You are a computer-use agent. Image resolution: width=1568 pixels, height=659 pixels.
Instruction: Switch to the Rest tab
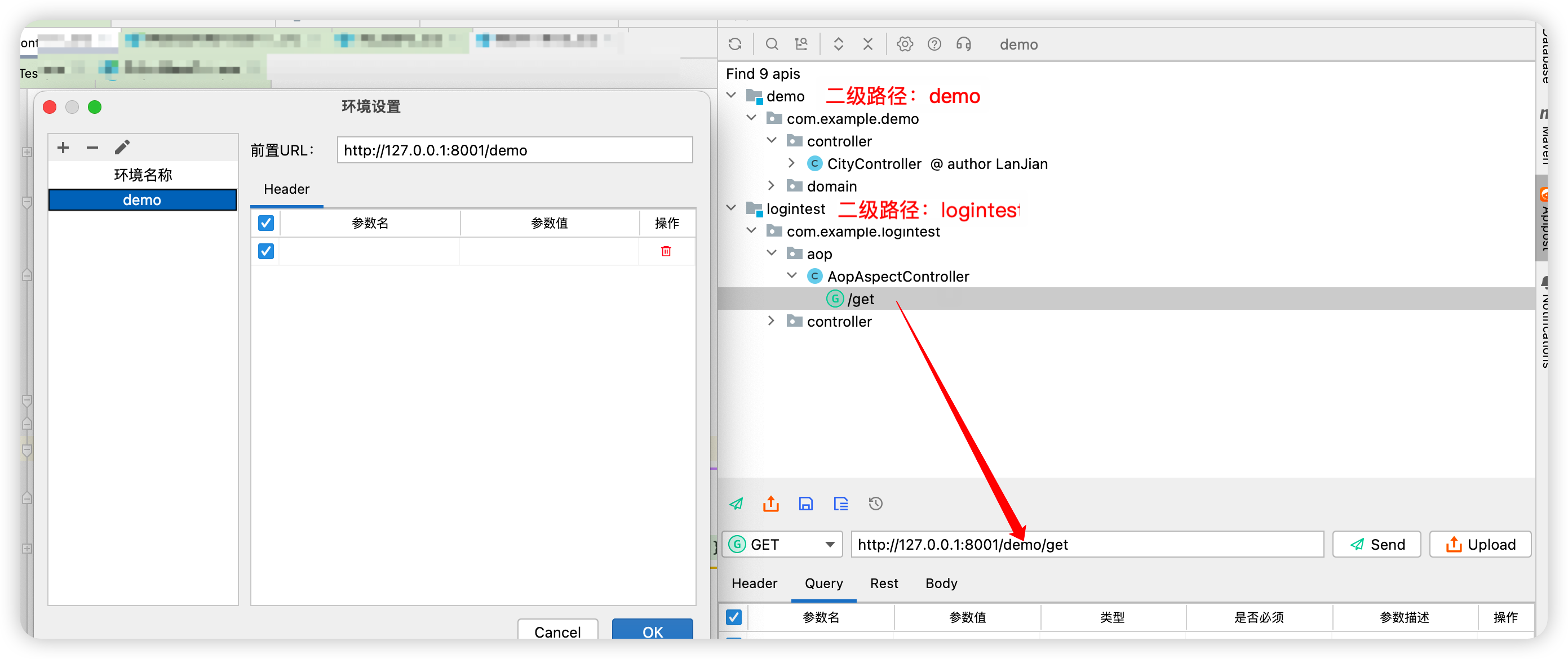[x=884, y=583]
